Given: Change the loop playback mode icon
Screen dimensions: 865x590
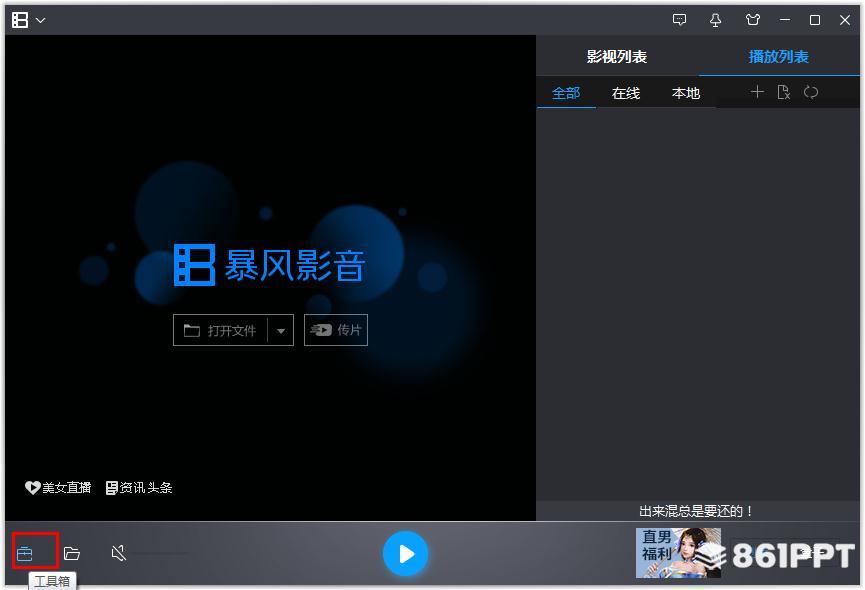Looking at the screenshot, I should 810,92.
